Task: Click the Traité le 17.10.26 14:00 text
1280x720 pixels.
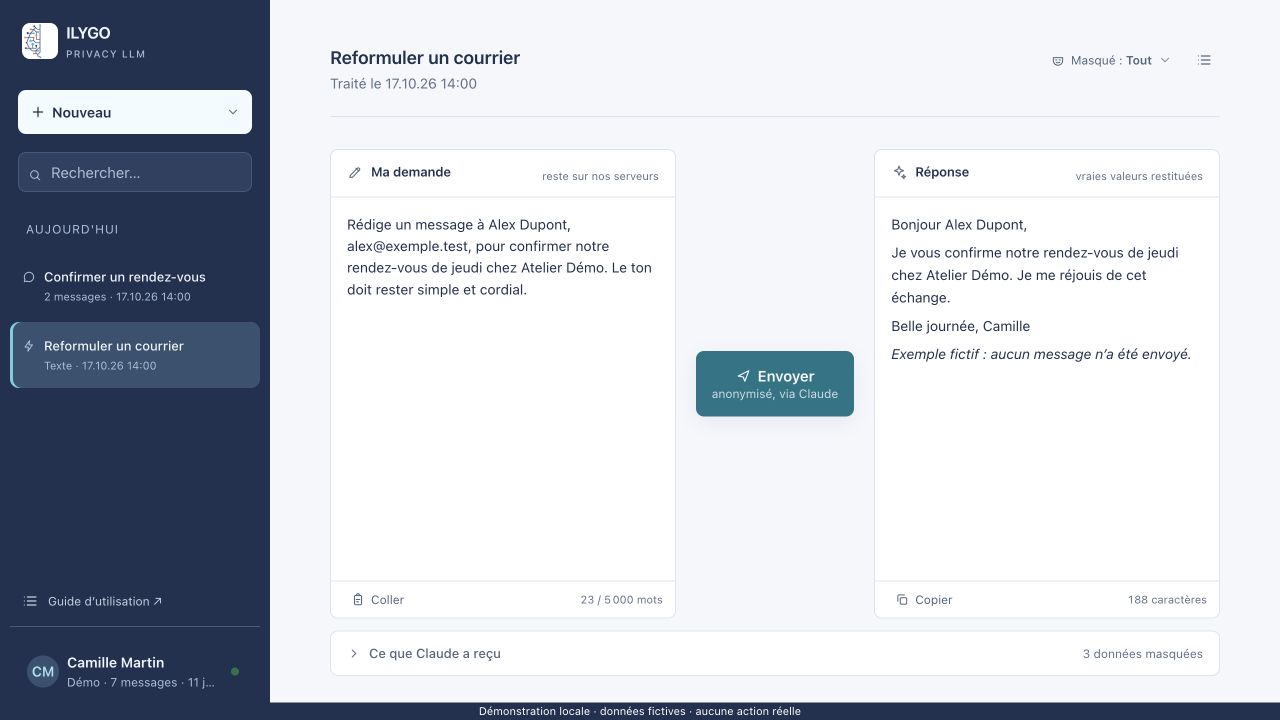Action: coord(403,84)
